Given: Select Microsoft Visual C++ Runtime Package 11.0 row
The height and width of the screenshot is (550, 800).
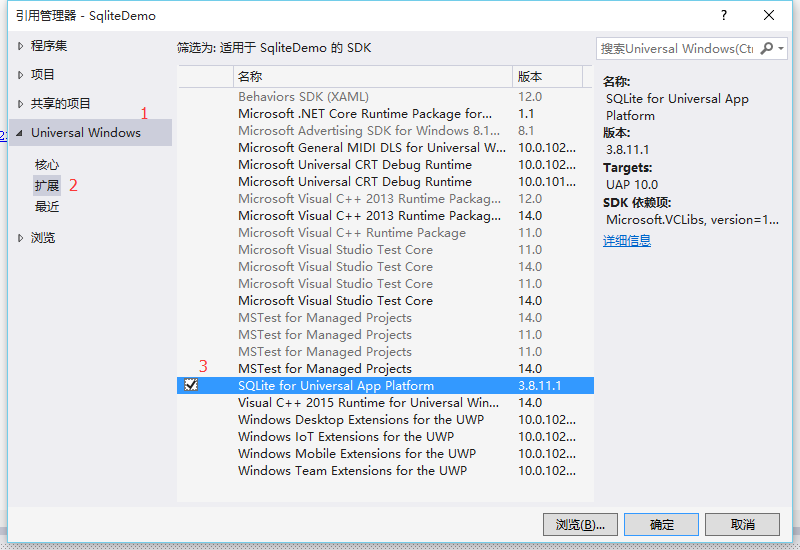Looking at the screenshot, I should pyautogui.click(x=385, y=233).
